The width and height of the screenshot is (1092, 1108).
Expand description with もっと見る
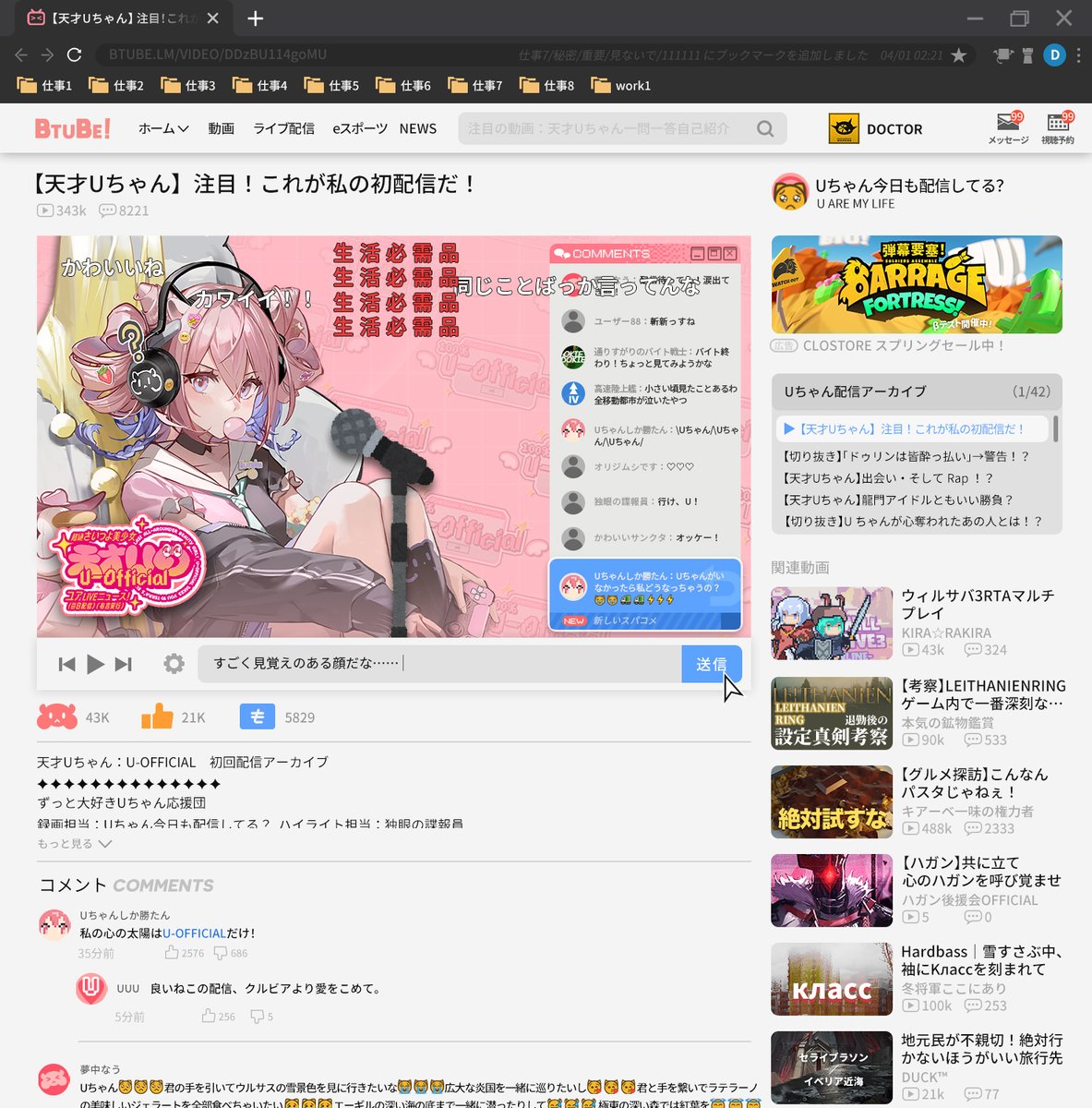click(74, 844)
